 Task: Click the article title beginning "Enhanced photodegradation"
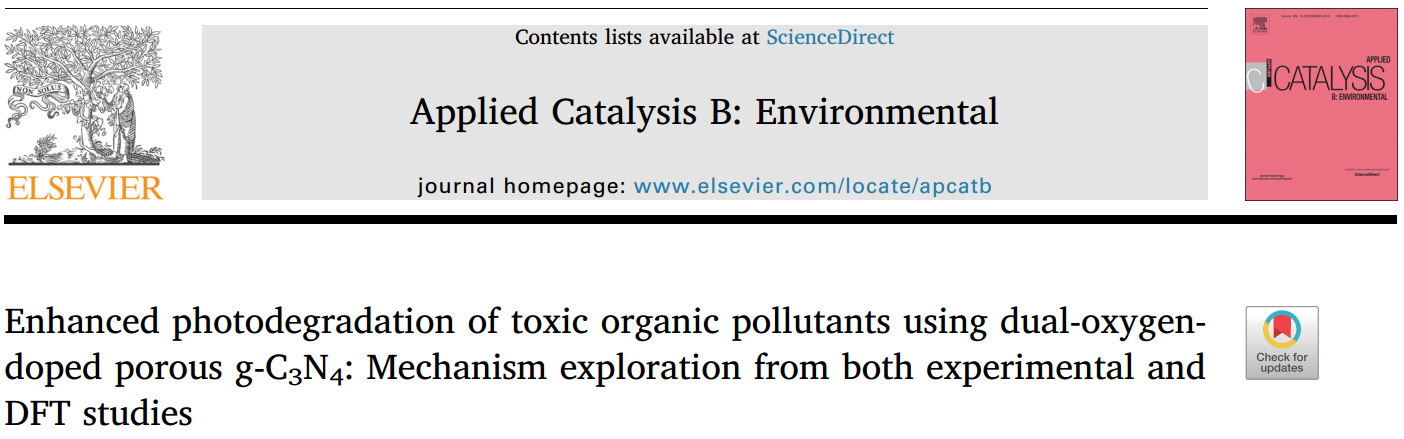point(604,324)
